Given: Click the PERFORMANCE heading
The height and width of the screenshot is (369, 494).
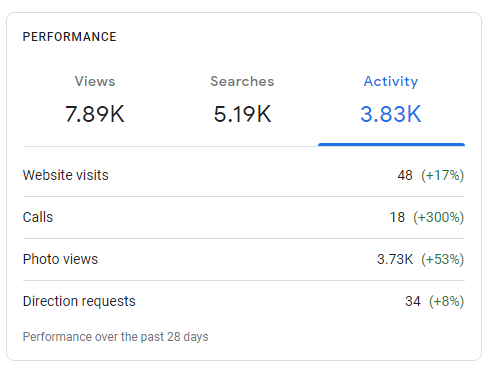Looking at the screenshot, I should 70,37.
